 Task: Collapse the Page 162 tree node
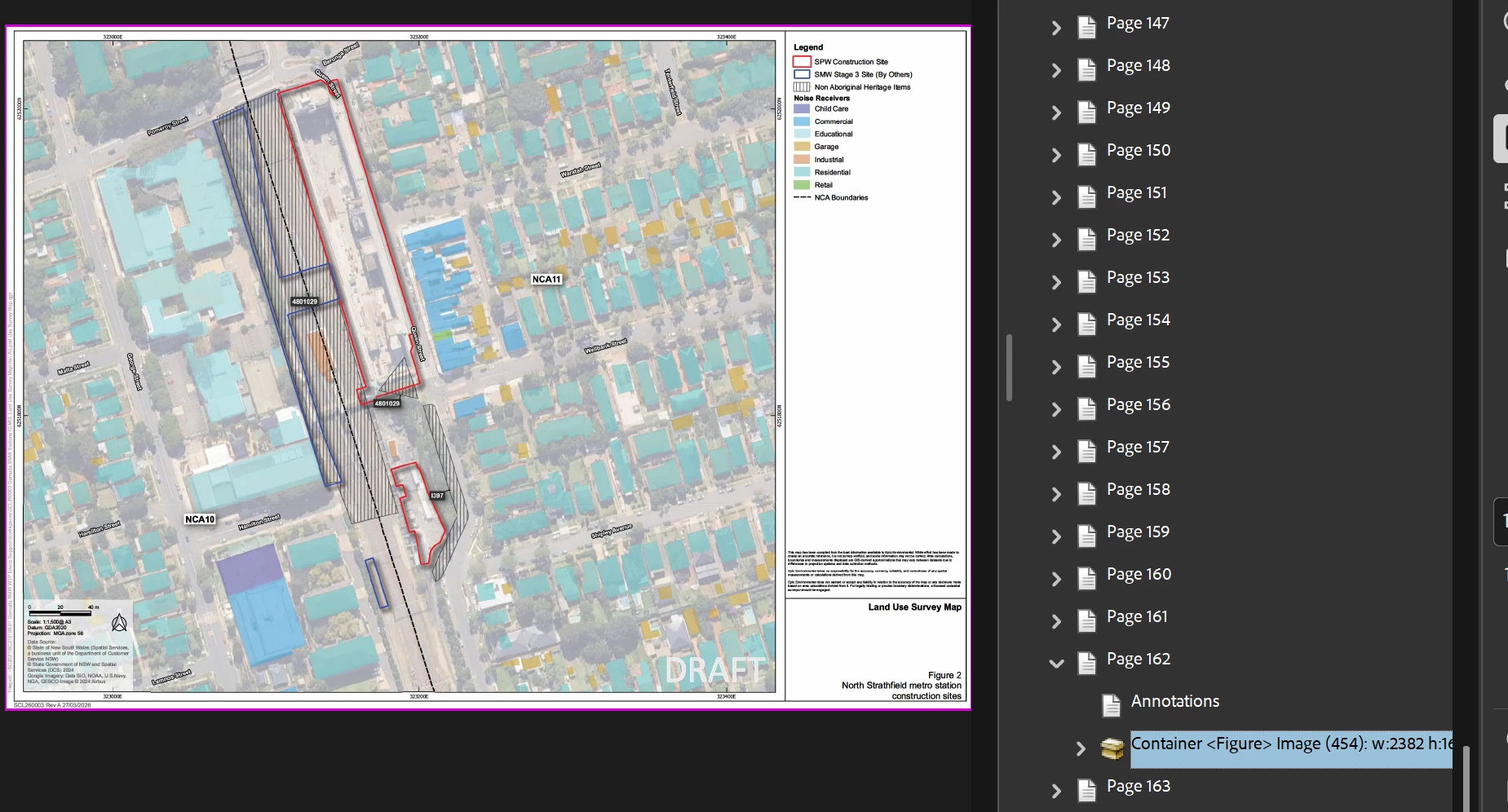pyautogui.click(x=1056, y=664)
